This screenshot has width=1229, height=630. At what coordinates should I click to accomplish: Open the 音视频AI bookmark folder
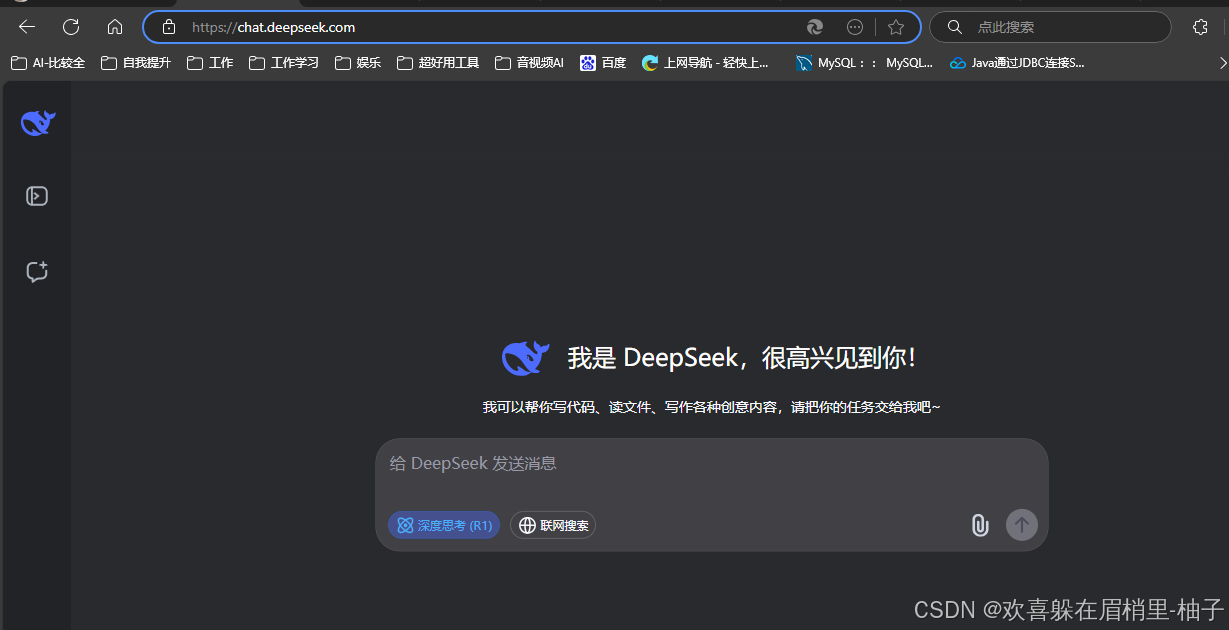(x=529, y=63)
